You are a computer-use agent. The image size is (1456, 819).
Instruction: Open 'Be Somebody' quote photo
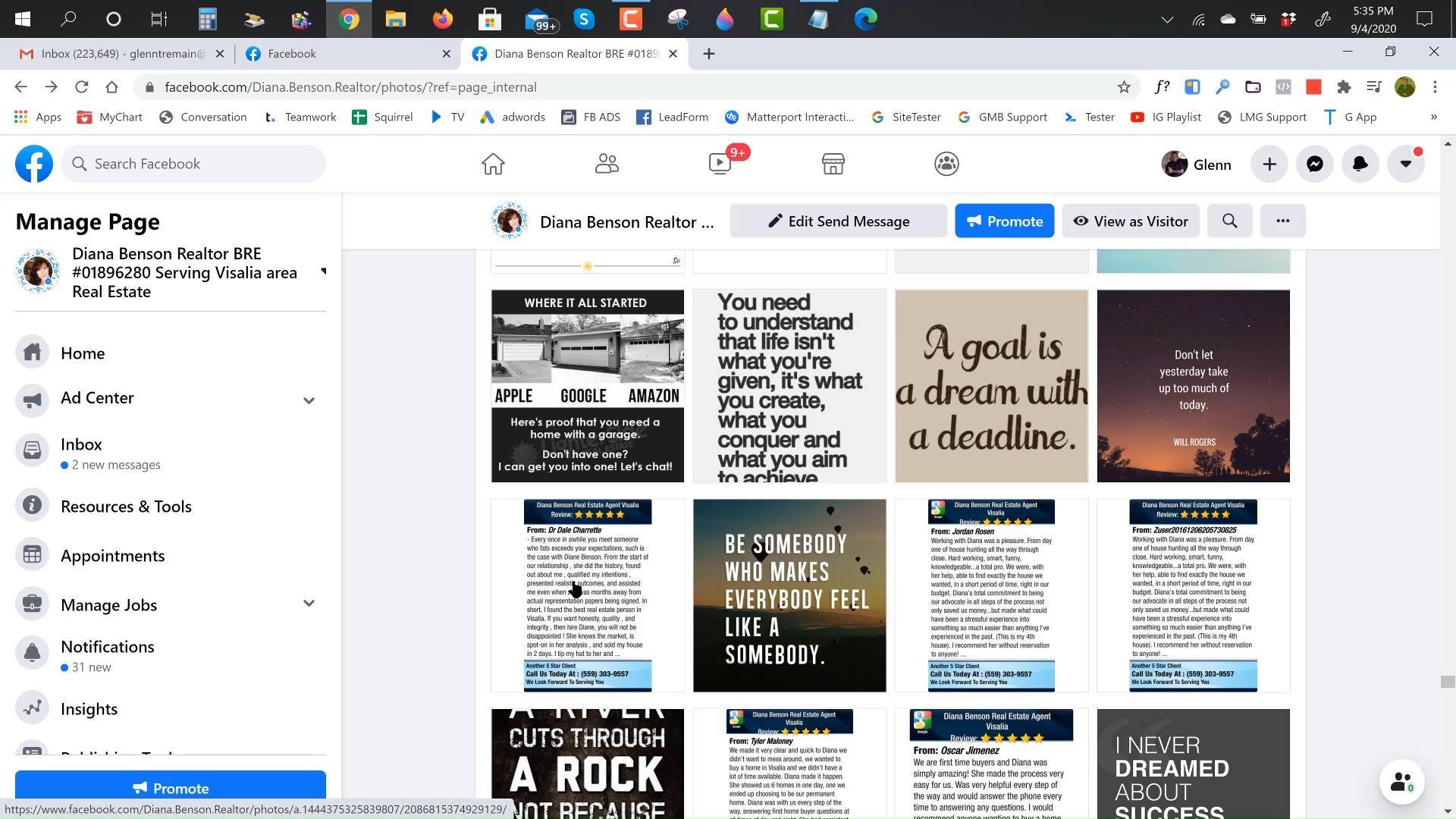[x=789, y=595]
